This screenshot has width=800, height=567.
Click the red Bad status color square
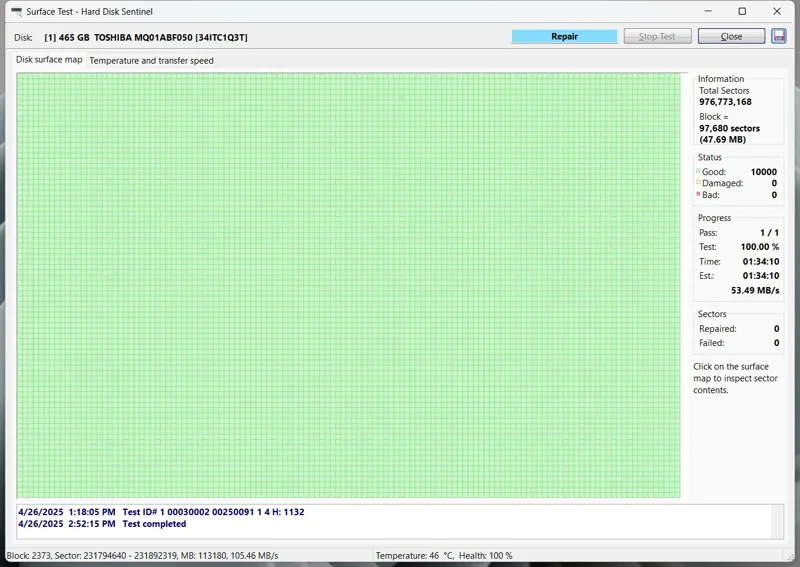pyautogui.click(x=698, y=195)
